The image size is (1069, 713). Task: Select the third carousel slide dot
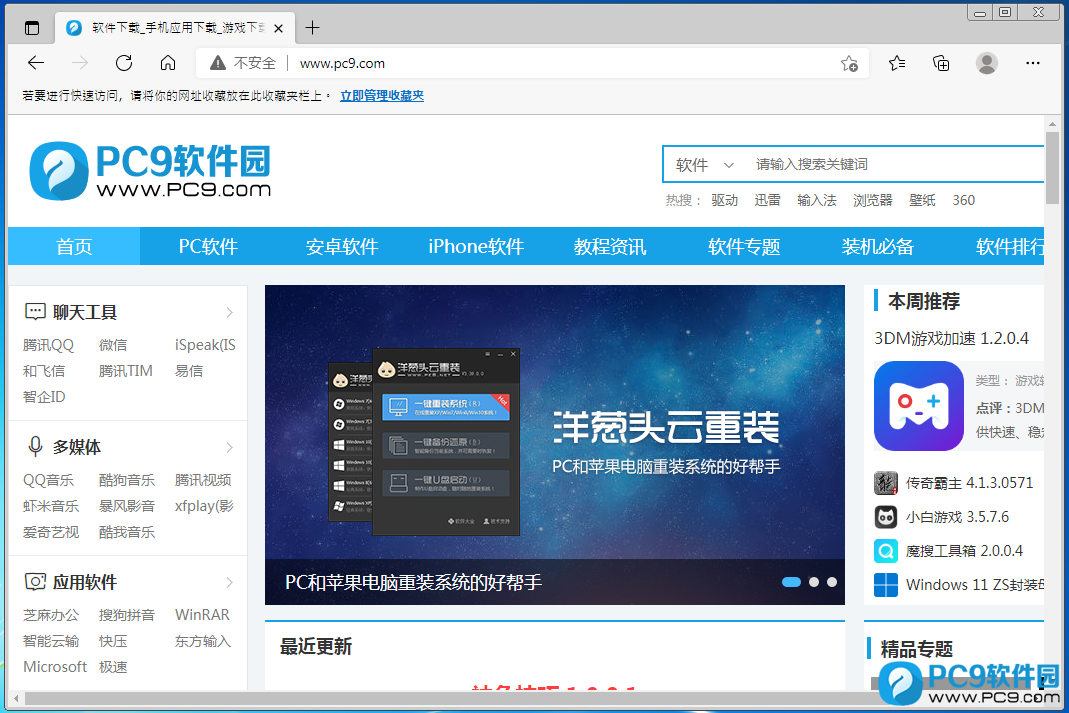[x=832, y=582]
